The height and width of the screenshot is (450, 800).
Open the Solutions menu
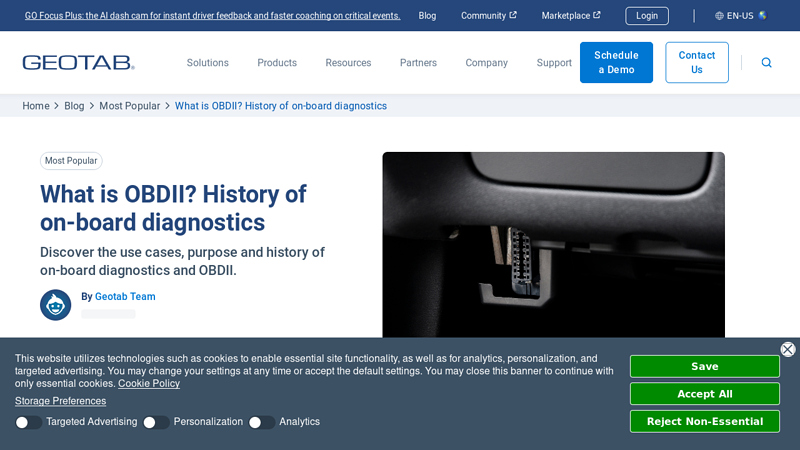tap(208, 63)
